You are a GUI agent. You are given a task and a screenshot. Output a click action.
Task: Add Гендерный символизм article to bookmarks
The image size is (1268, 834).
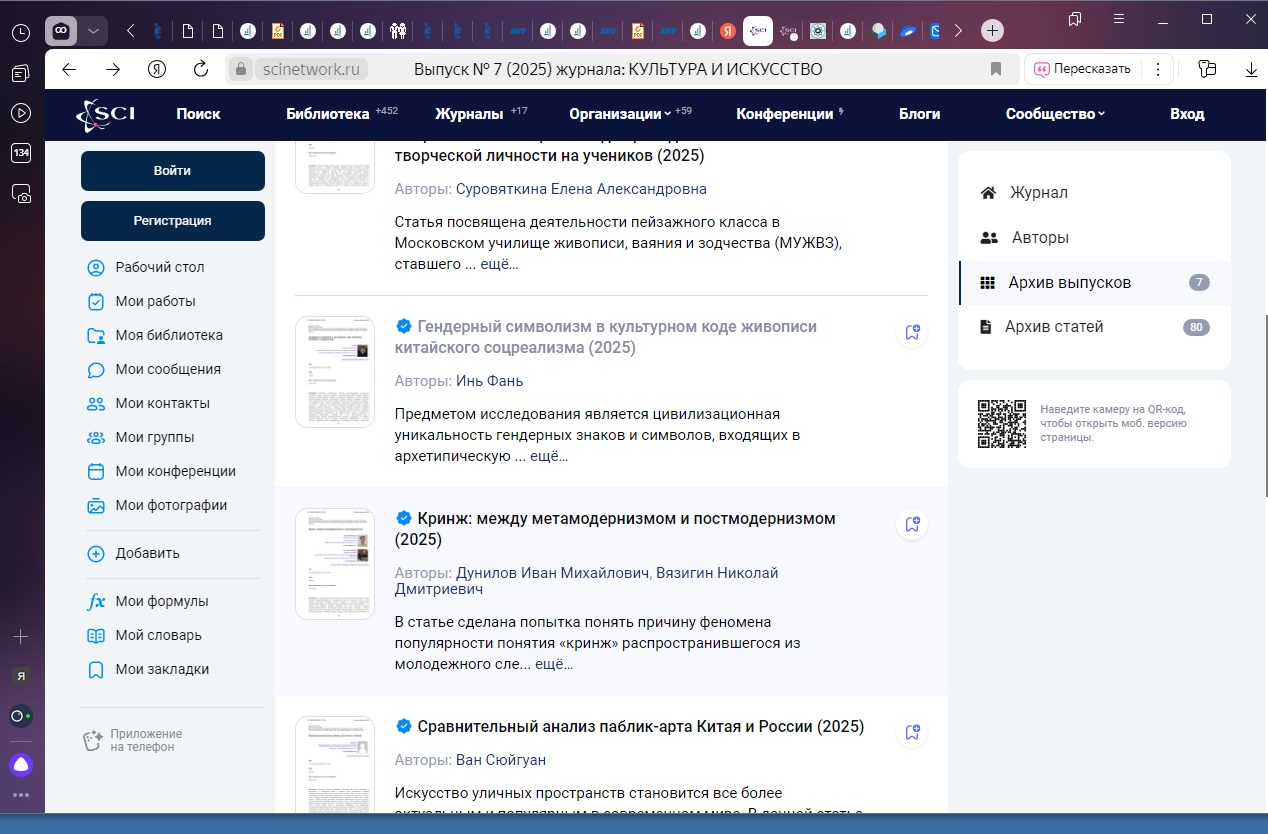[x=911, y=332]
